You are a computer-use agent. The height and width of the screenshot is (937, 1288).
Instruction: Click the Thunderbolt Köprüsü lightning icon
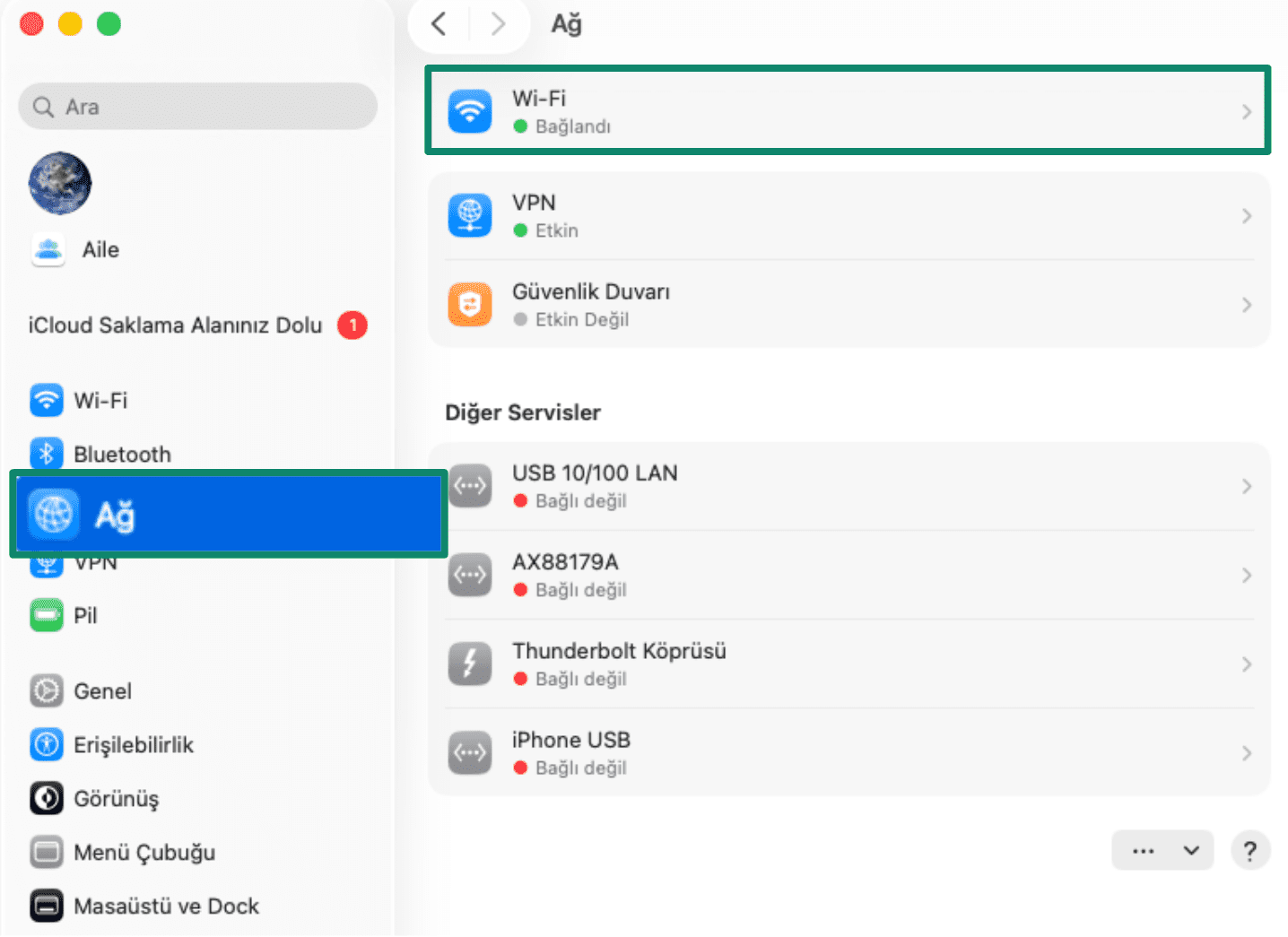(x=470, y=664)
